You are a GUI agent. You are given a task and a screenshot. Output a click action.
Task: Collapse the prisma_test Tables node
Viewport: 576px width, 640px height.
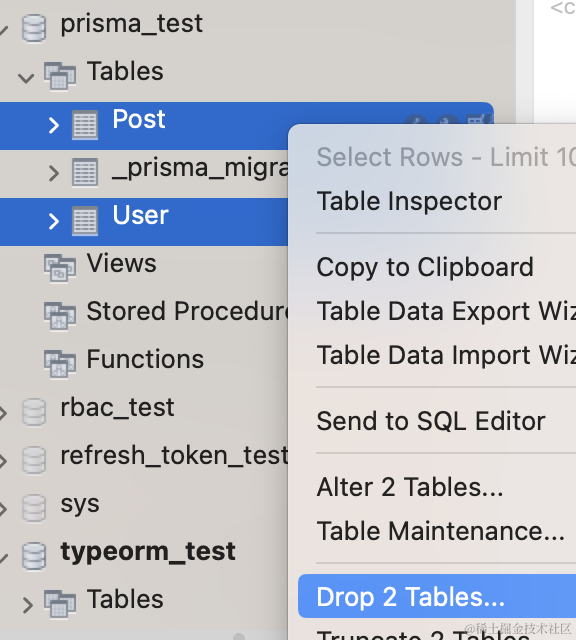(x=26, y=78)
